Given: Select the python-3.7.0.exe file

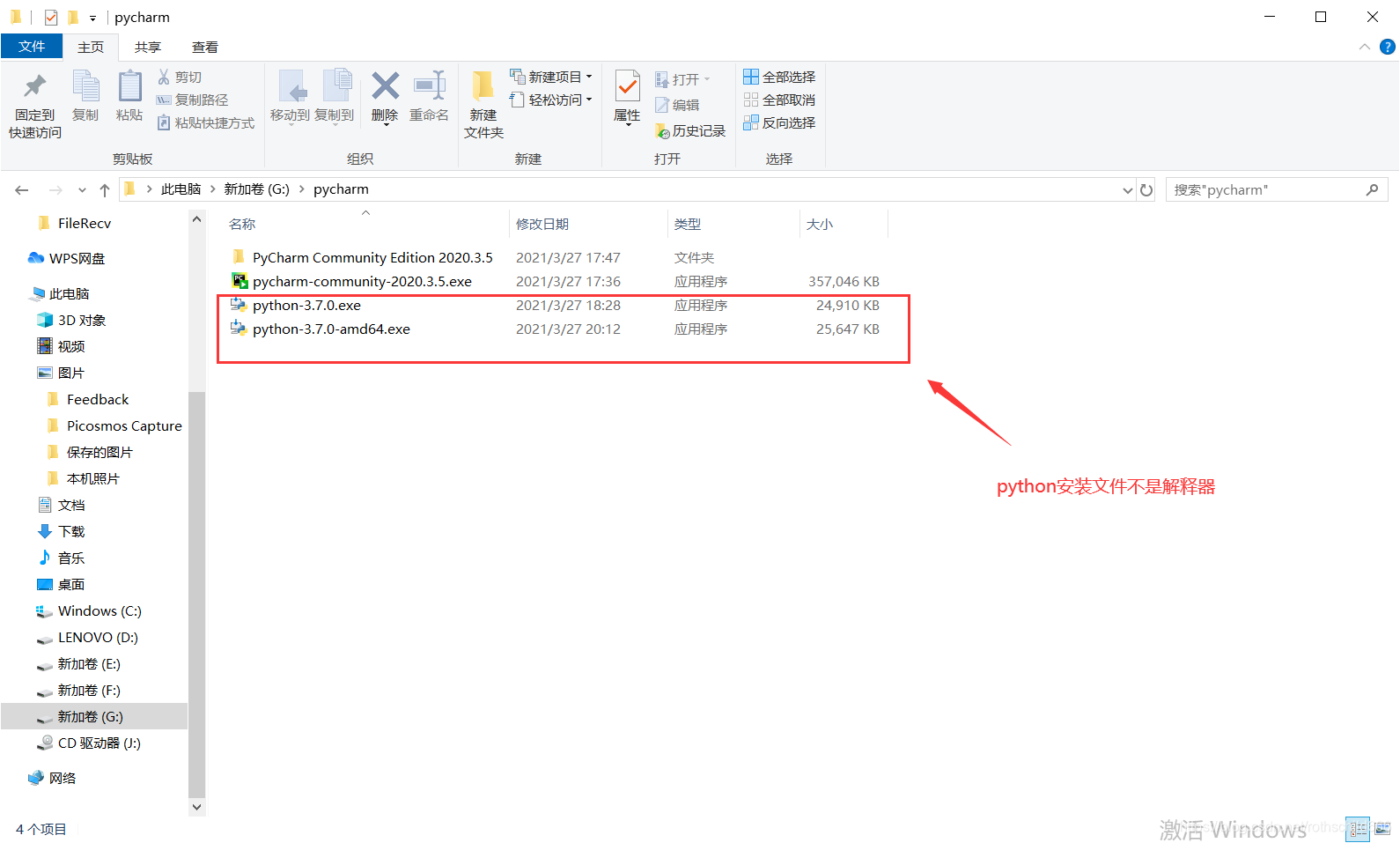Looking at the screenshot, I should point(306,306).
